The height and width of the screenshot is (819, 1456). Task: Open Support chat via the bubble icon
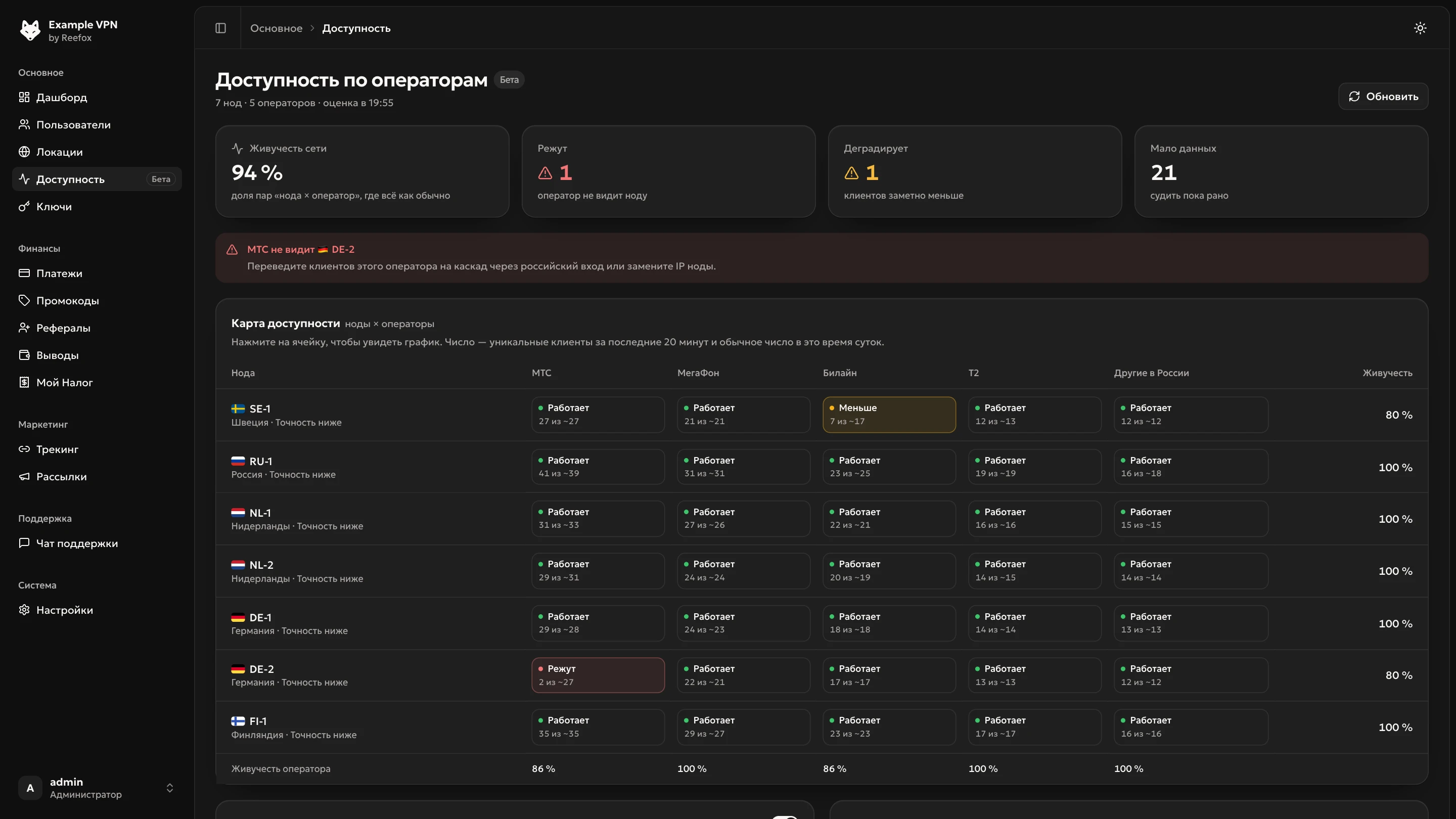24,543
